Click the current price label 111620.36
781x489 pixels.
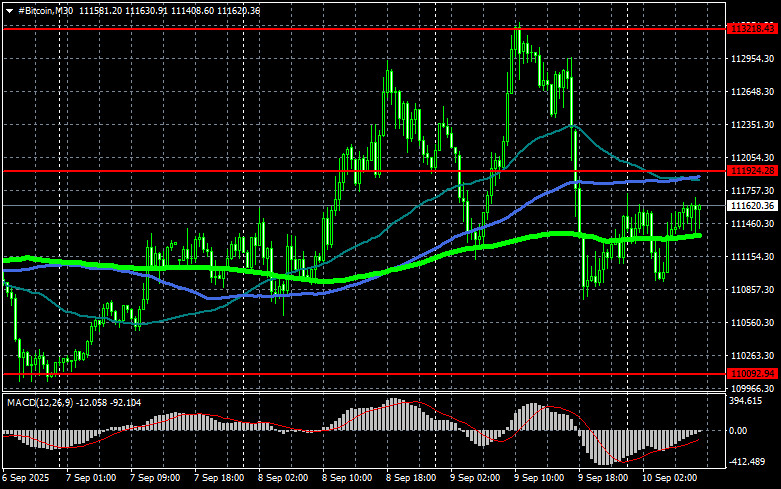pos(752,206)
